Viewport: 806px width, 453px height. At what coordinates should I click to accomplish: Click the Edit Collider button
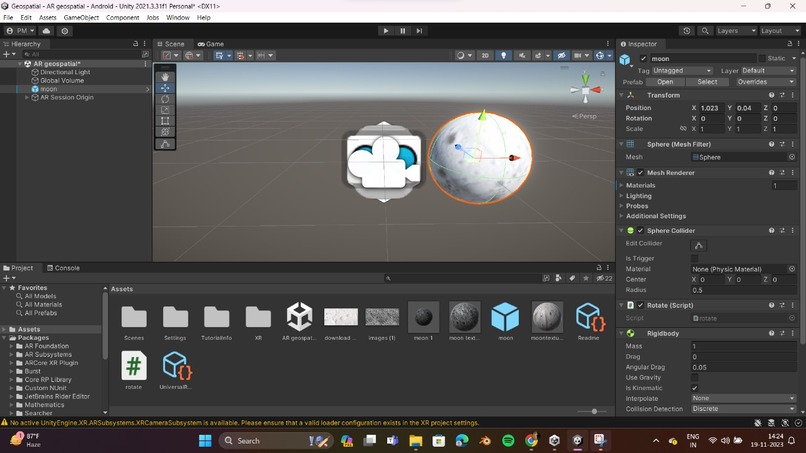click(699, 245)
